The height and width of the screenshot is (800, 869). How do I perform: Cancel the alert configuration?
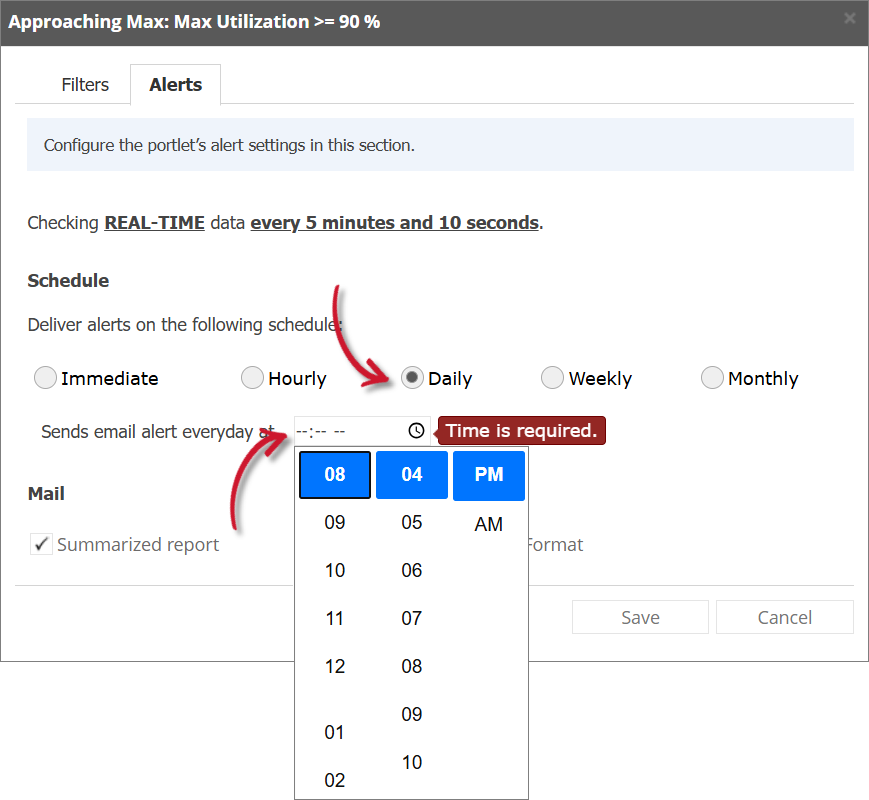click(x=785, y=617)
